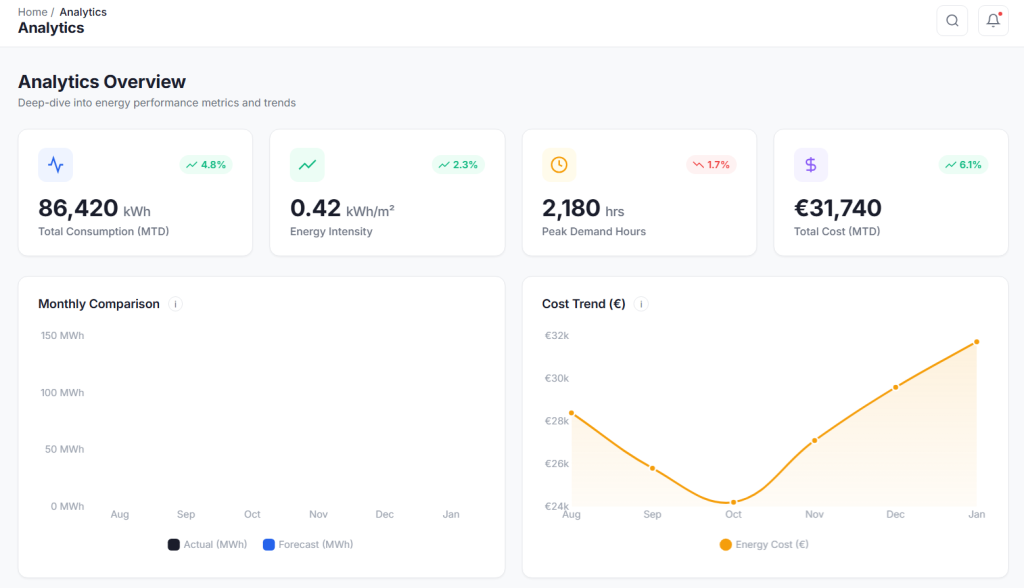
Task: Click the orange Energy Cost legend swatch
Action: coord(726,545)
